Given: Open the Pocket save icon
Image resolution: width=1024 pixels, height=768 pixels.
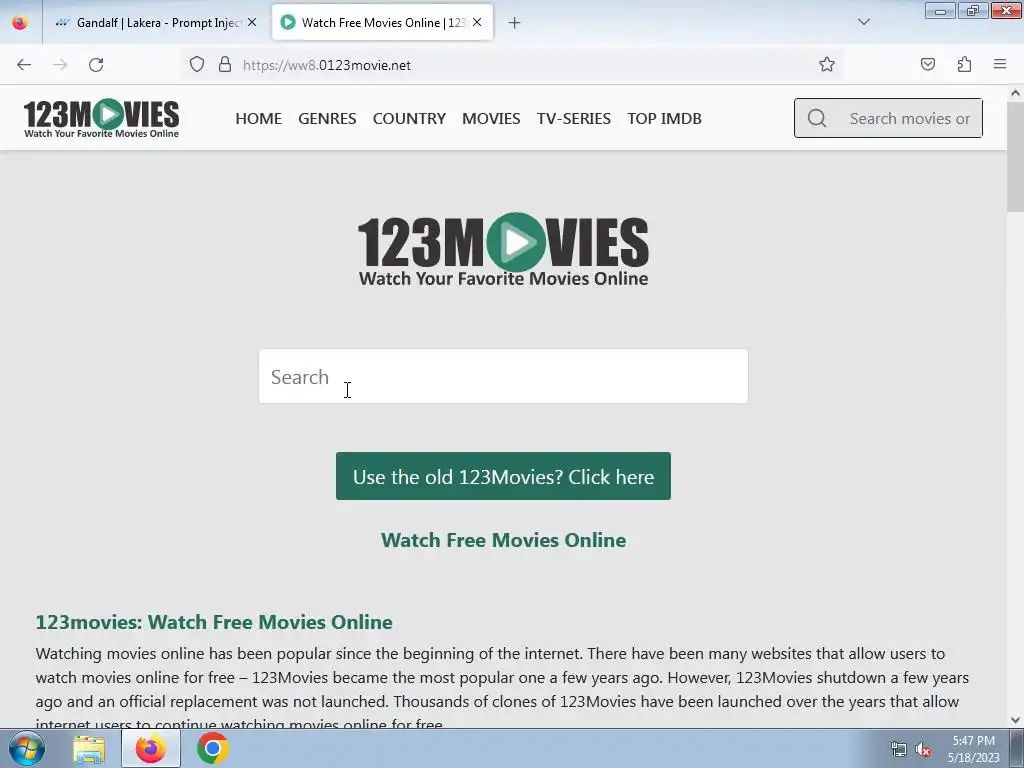Looking at the screenshot, I should 927,64.
